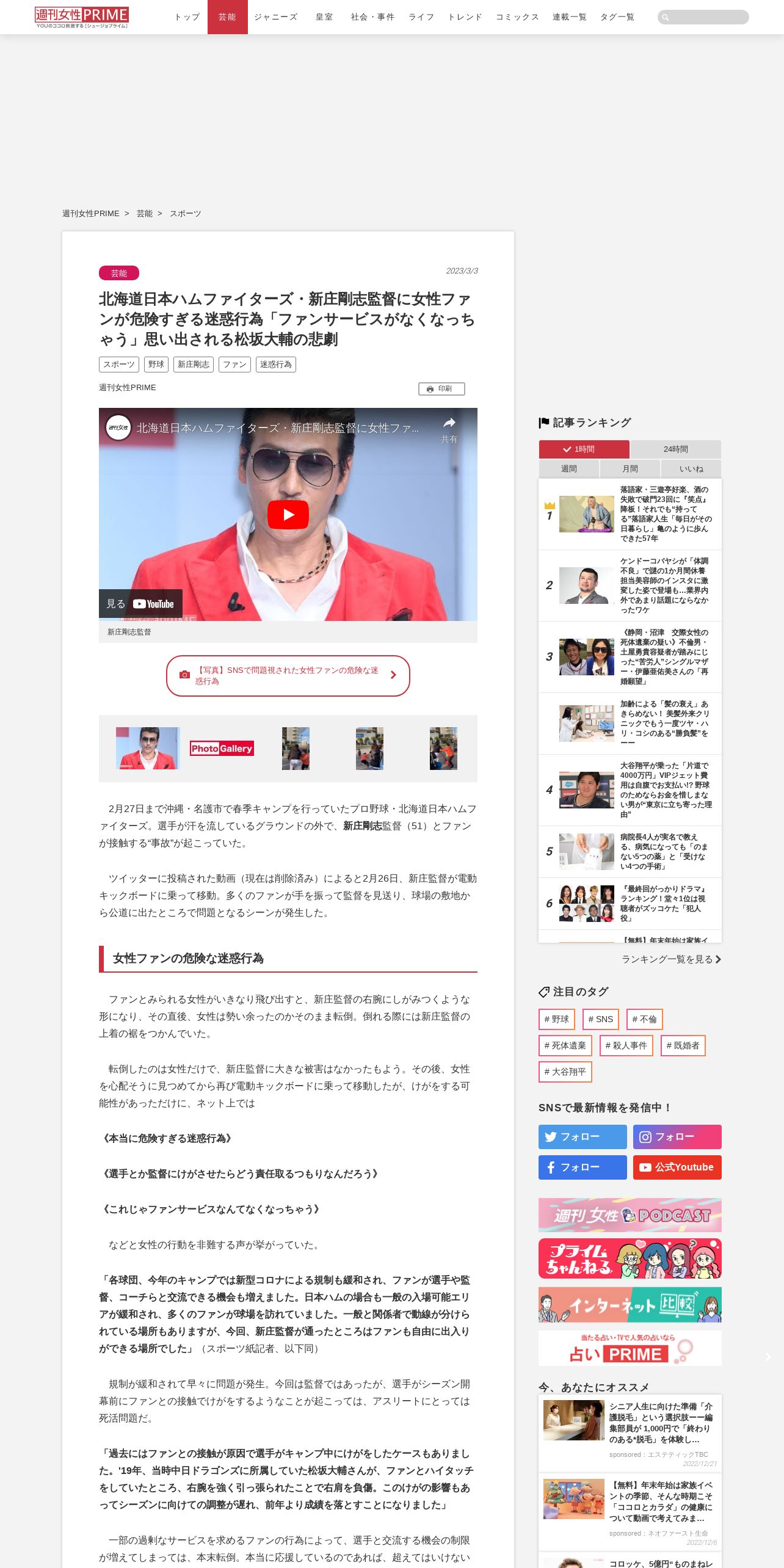Open the タグ一覧 menu item
The width and height of the screenshot is (784, 1568).
[617, 17]
